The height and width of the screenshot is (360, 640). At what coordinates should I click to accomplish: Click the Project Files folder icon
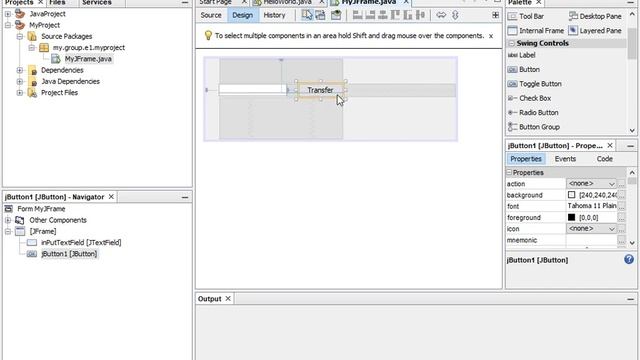click(x=32, y=93)
